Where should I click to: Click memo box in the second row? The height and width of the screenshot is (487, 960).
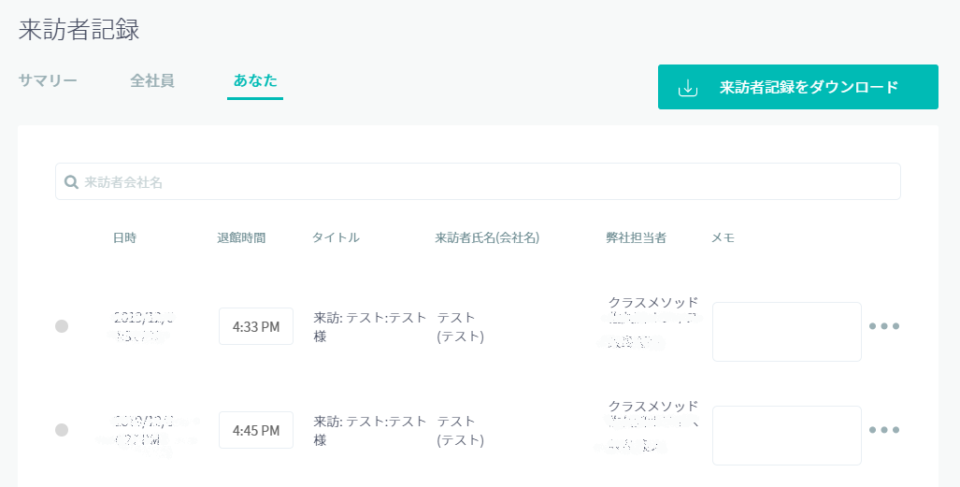pos(786,435)
